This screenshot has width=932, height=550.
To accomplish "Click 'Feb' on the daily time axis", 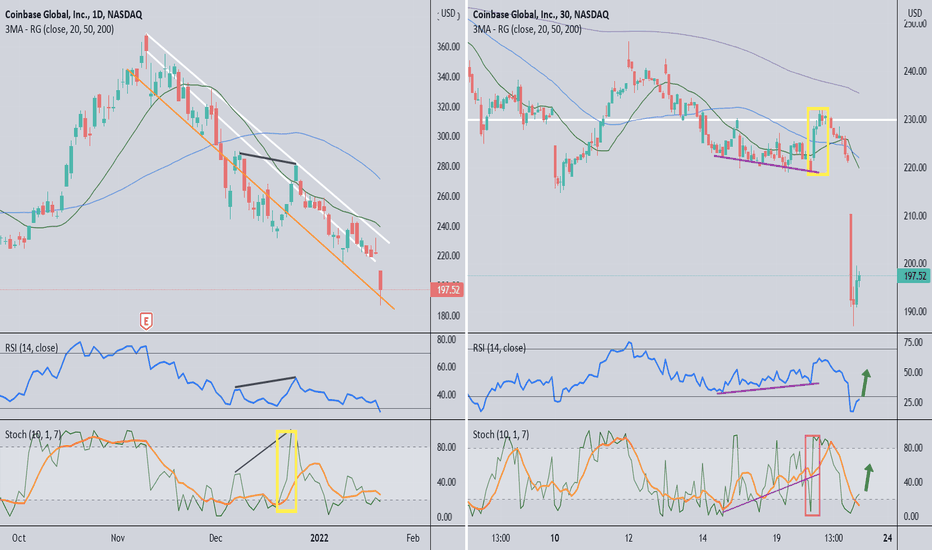I will coord(413,538).
